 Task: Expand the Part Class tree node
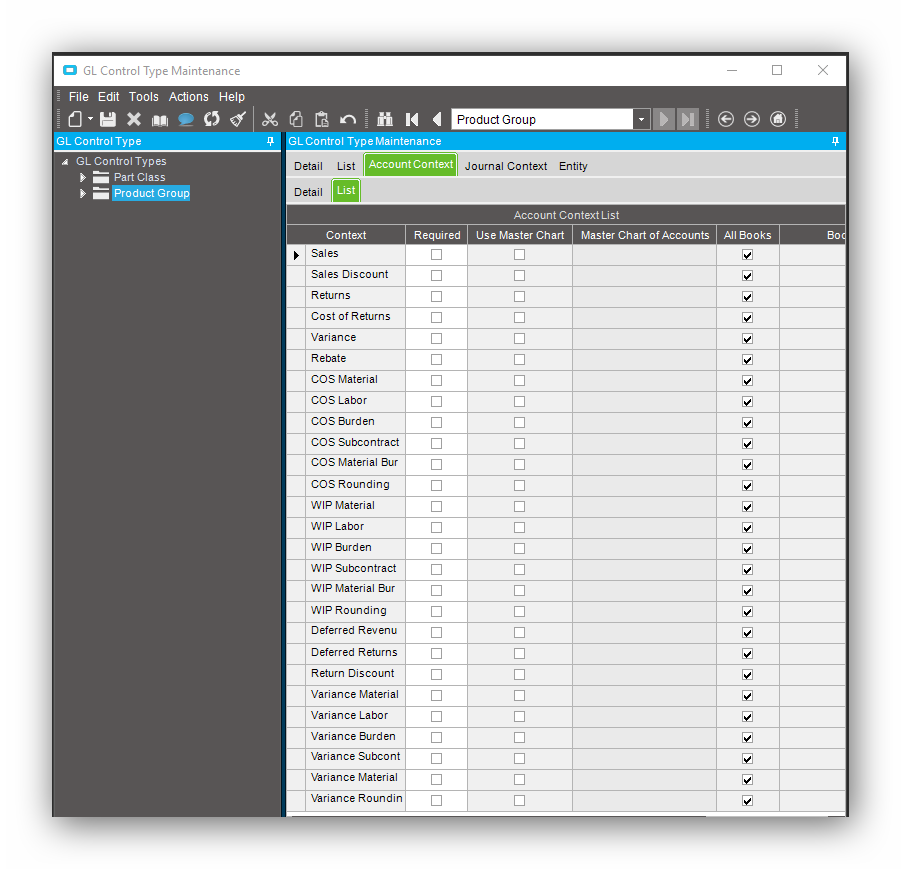point(83,177)
